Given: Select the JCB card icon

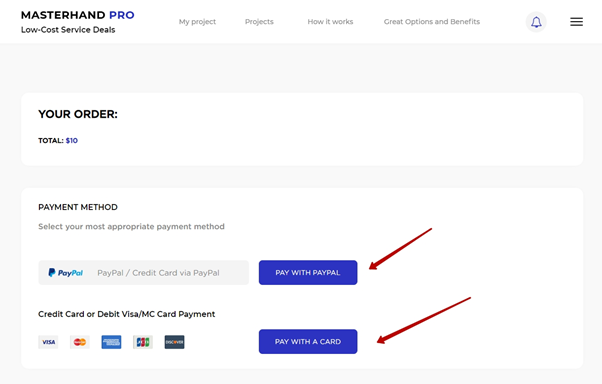Looking at the screenshot, I should (x=143, y=342).
